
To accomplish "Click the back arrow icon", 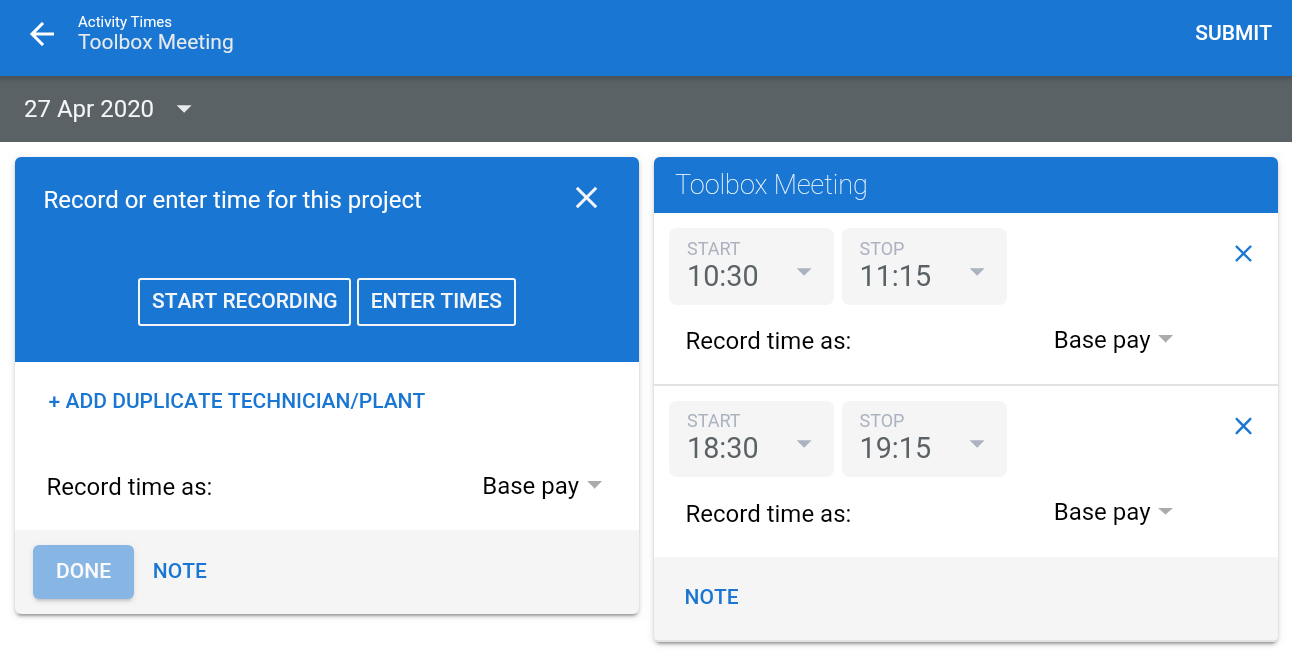I will (42, 34).
